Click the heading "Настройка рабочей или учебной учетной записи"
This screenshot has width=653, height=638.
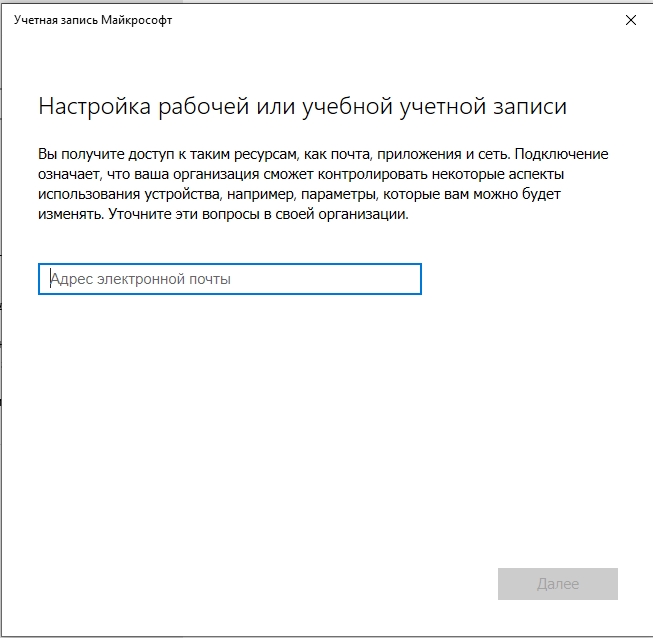[x=302, y=106]
